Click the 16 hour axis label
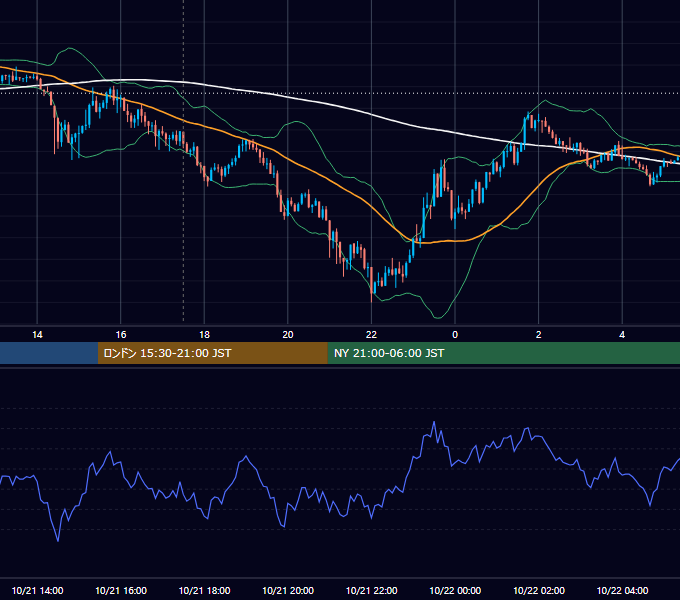Image resolution: width=680 pixels, height=600 pixels. [121, 335]
